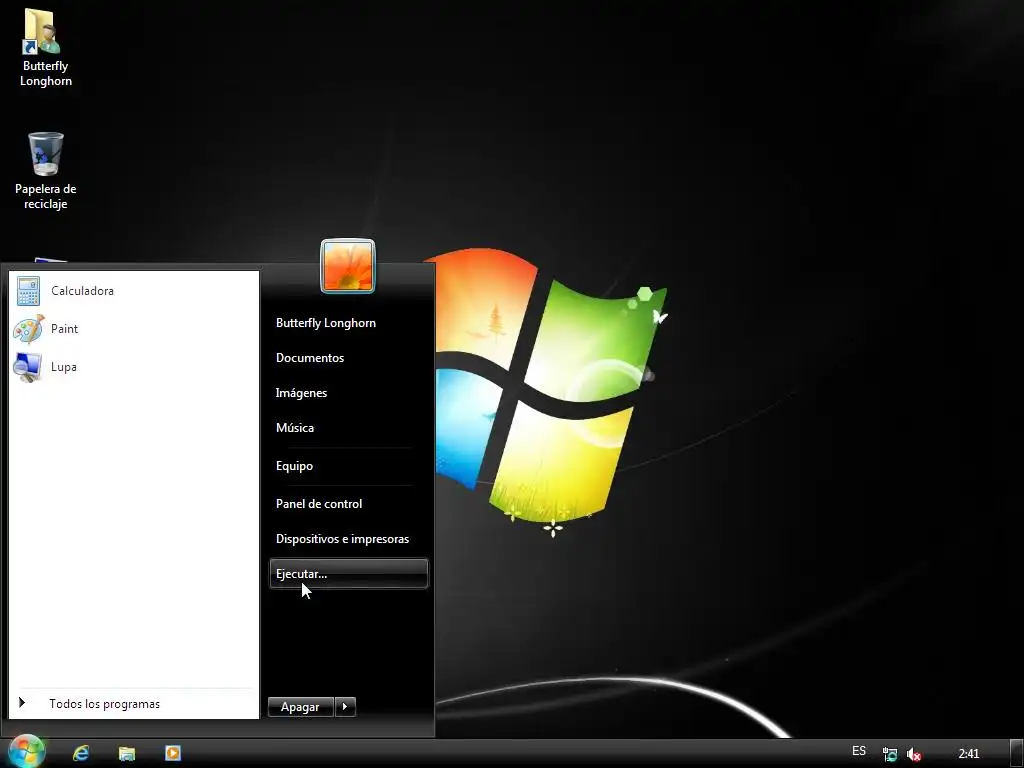Open the Lupa magnifier icon
Viewport: 1024px width, 768px height.
(28, 367)
